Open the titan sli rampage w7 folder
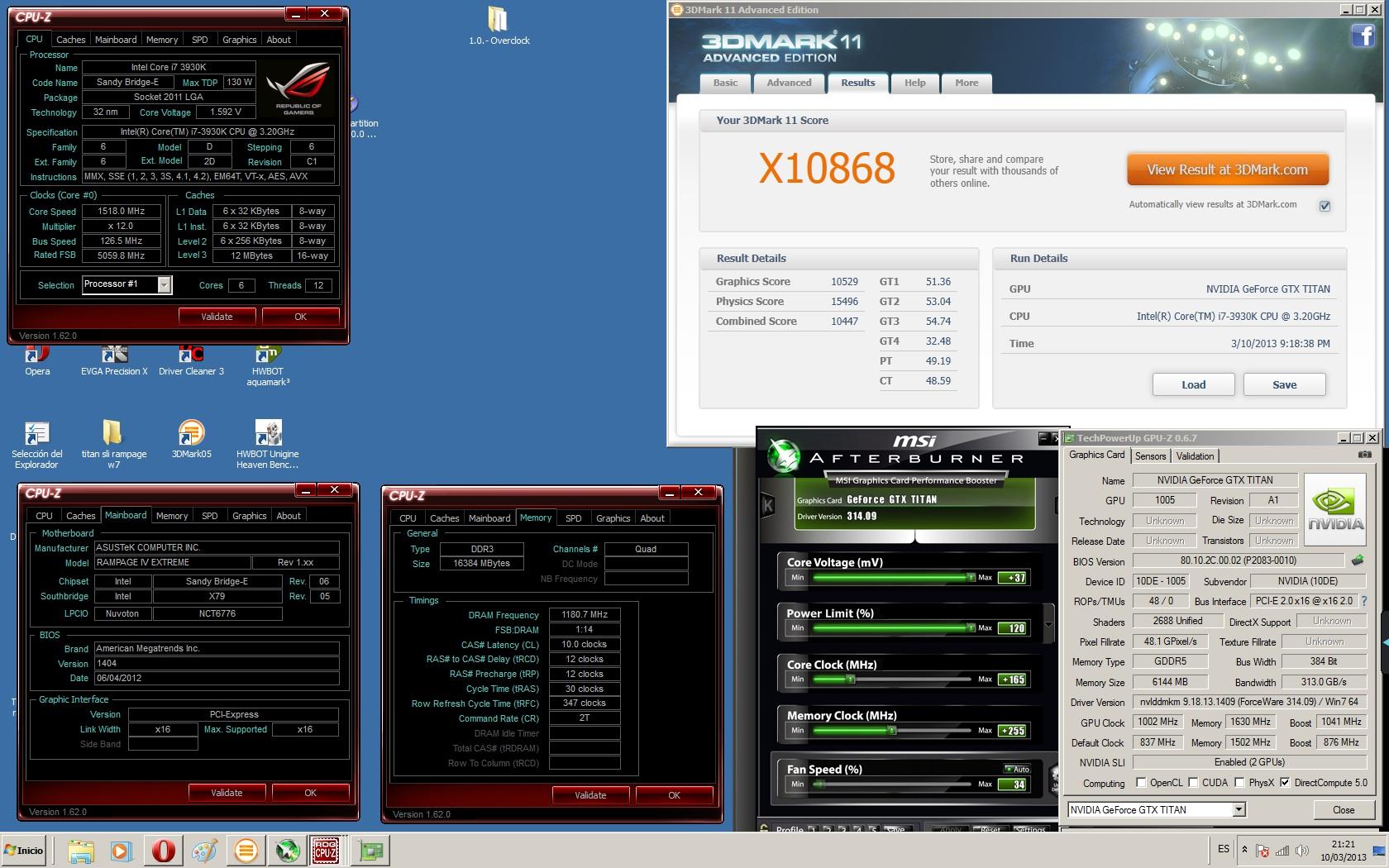The height and width of the screenshot is (868, 1389). coord(114,446)
